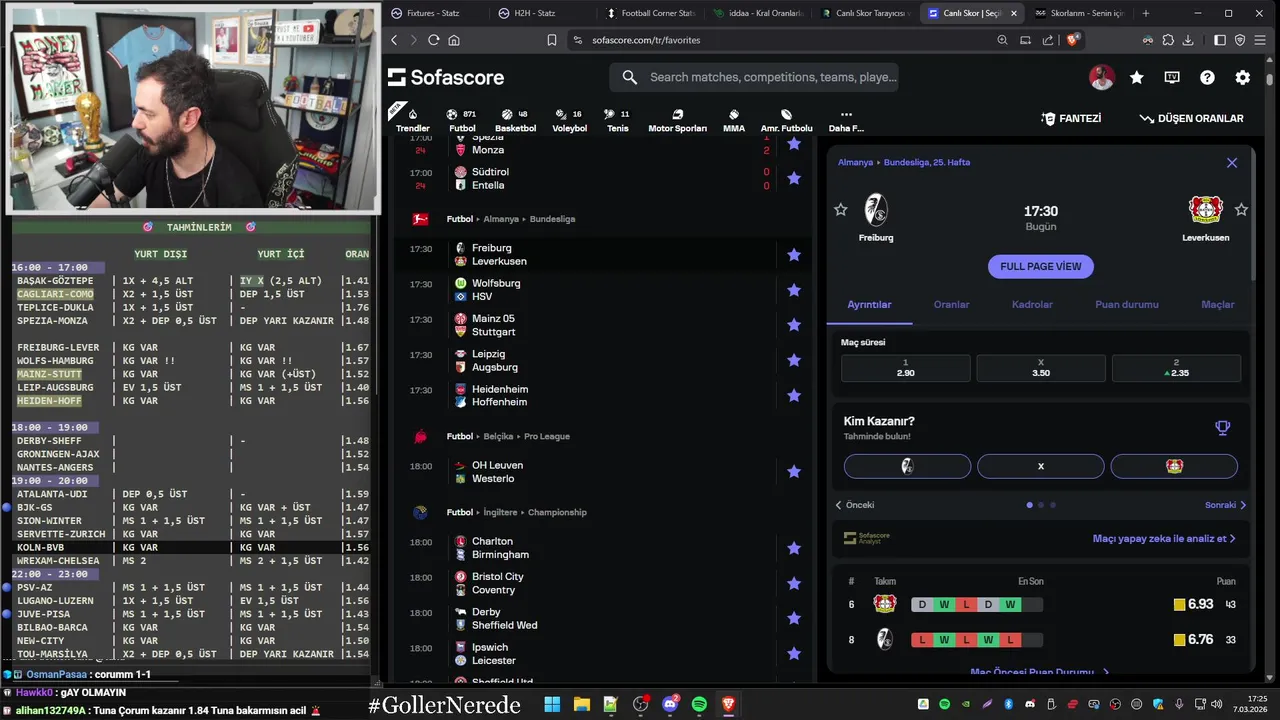Switch to the Puan durumu tab
Viewport: 1280px width, 720px height.
pyautogui.click(x=1126, y=304)
